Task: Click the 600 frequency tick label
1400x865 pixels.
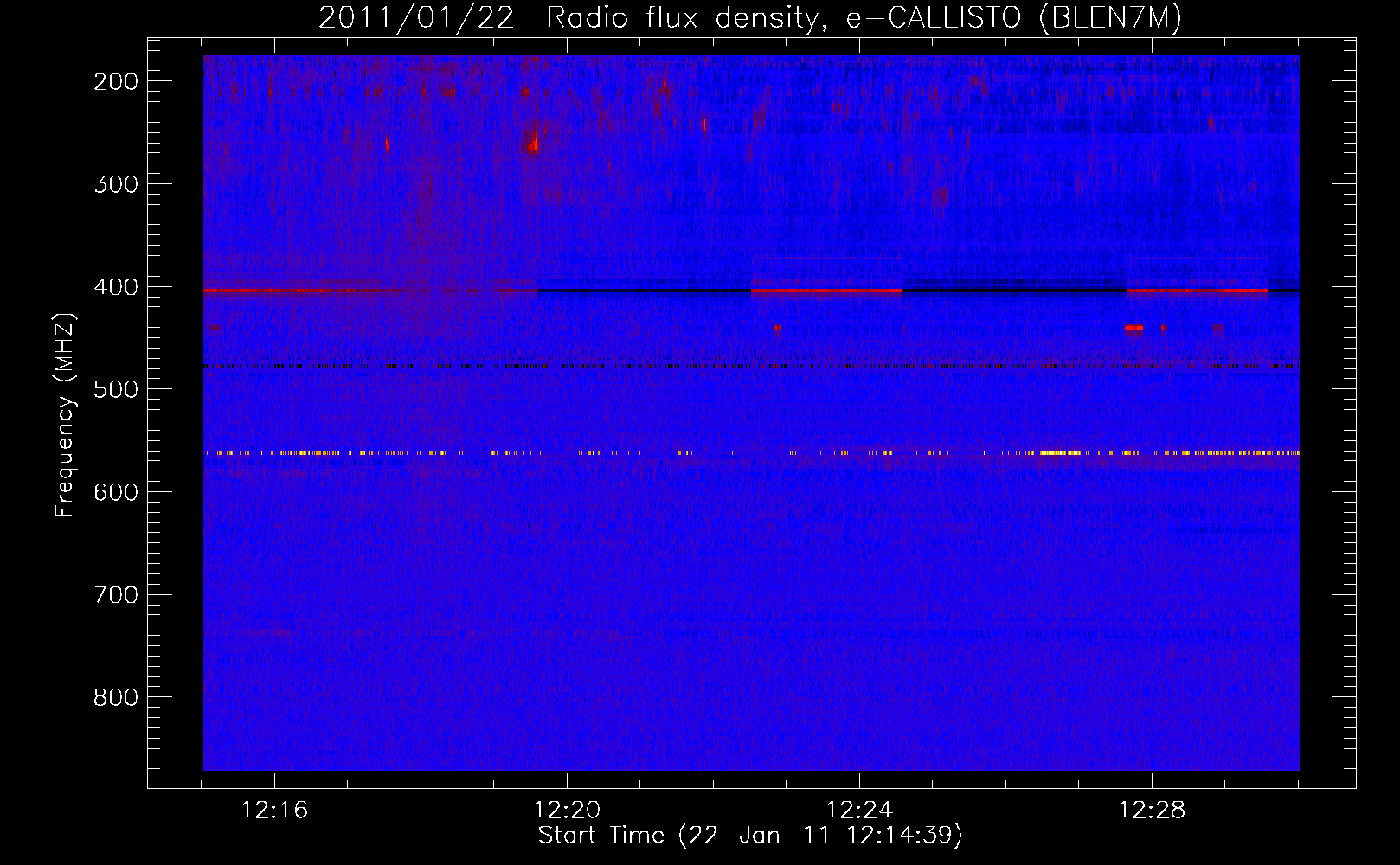Action: (x=116, y=492)
